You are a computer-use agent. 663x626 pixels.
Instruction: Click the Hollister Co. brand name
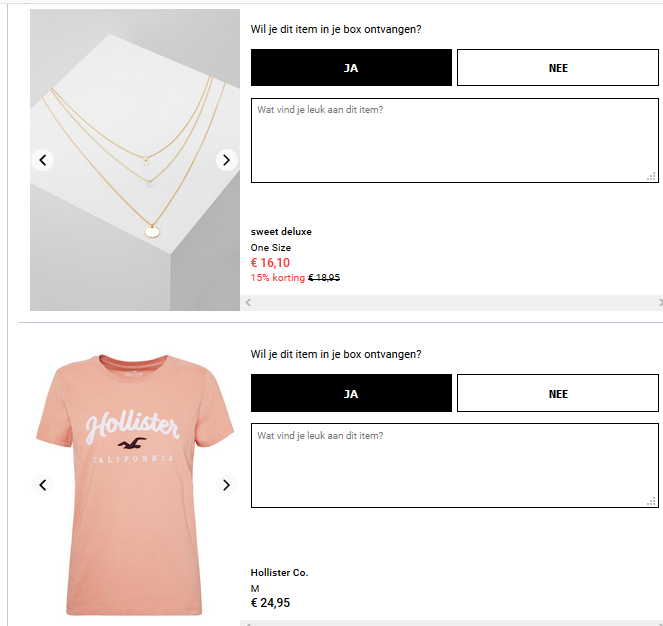[x=279, y=573]
